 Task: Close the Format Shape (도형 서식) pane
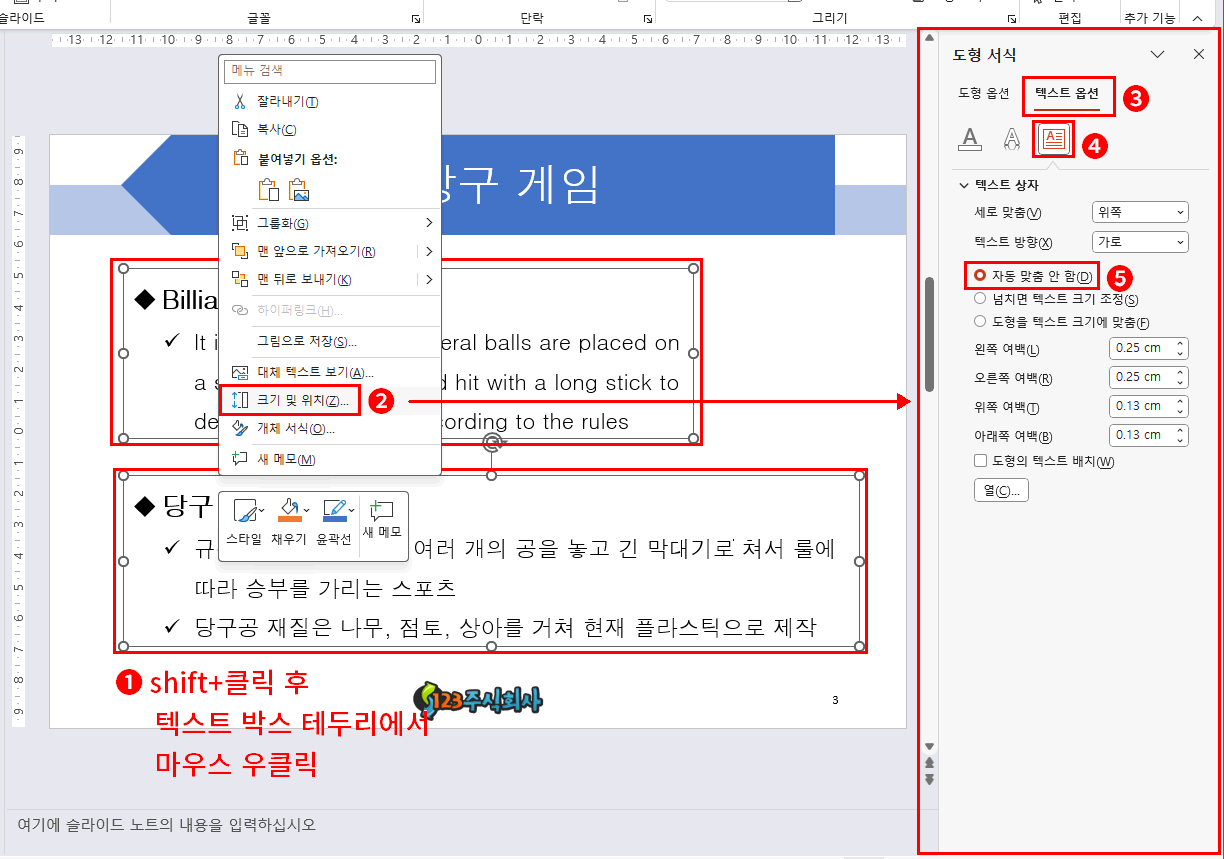[1199, 54]
